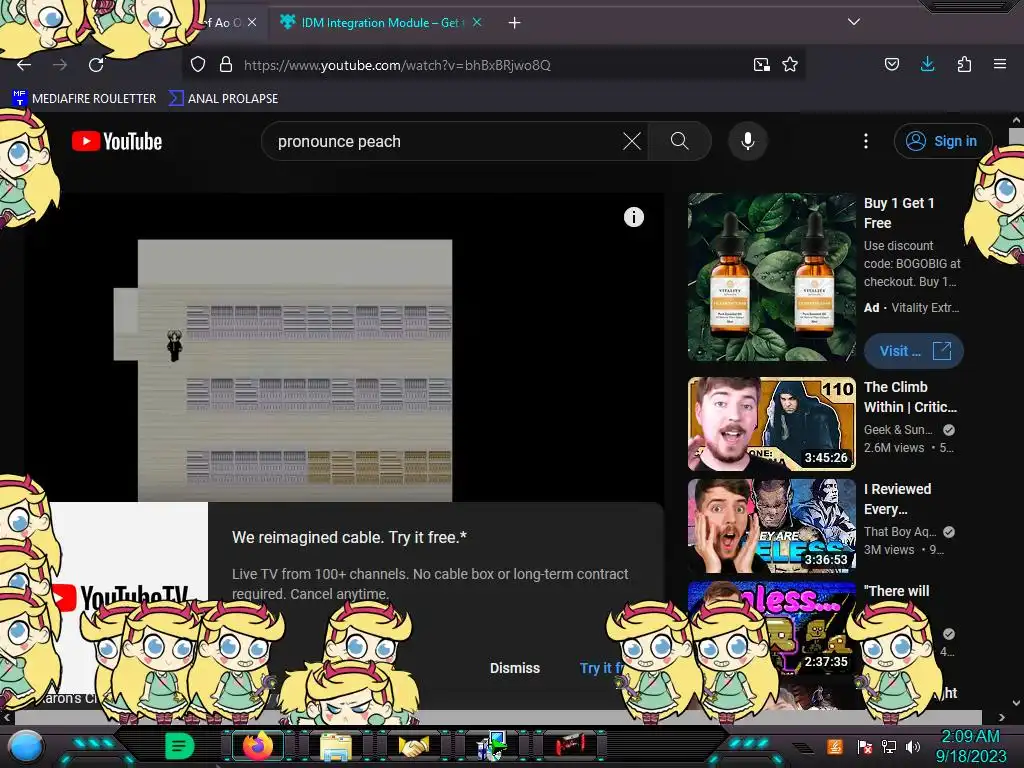
Task: Click the Windows Start orb
Action: click(x=26, y=746)
